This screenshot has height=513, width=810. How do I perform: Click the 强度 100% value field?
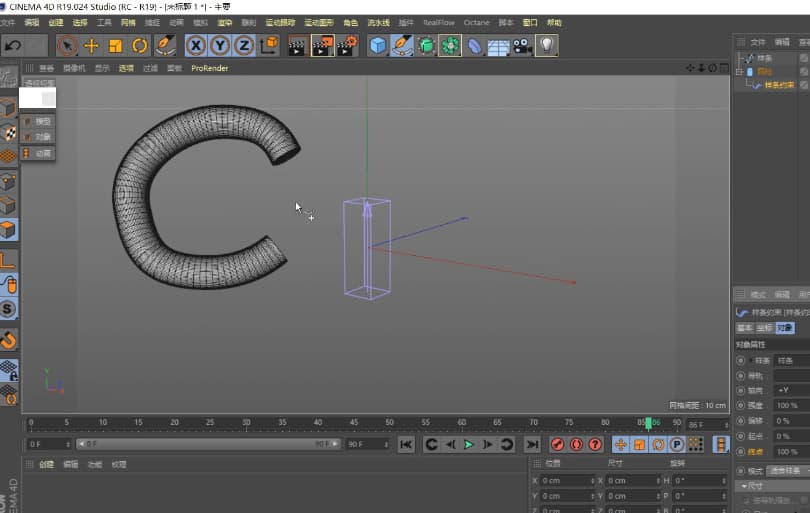[x=790, y=405]
